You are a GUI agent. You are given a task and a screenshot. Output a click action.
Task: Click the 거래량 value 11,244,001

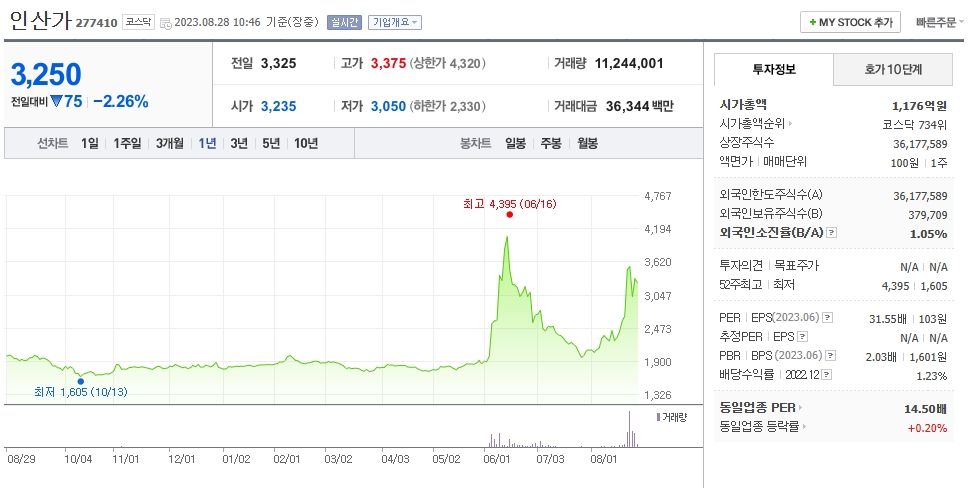pos(629,63)
